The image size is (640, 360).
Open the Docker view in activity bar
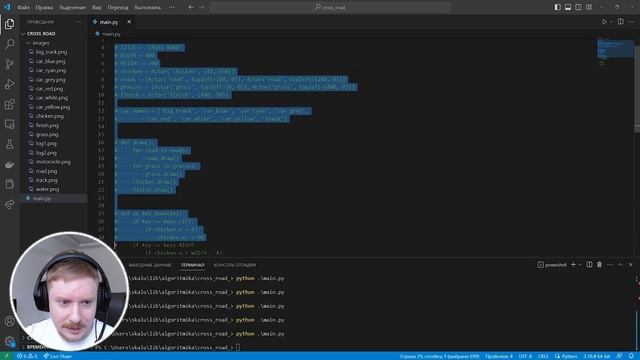[9, 164]
